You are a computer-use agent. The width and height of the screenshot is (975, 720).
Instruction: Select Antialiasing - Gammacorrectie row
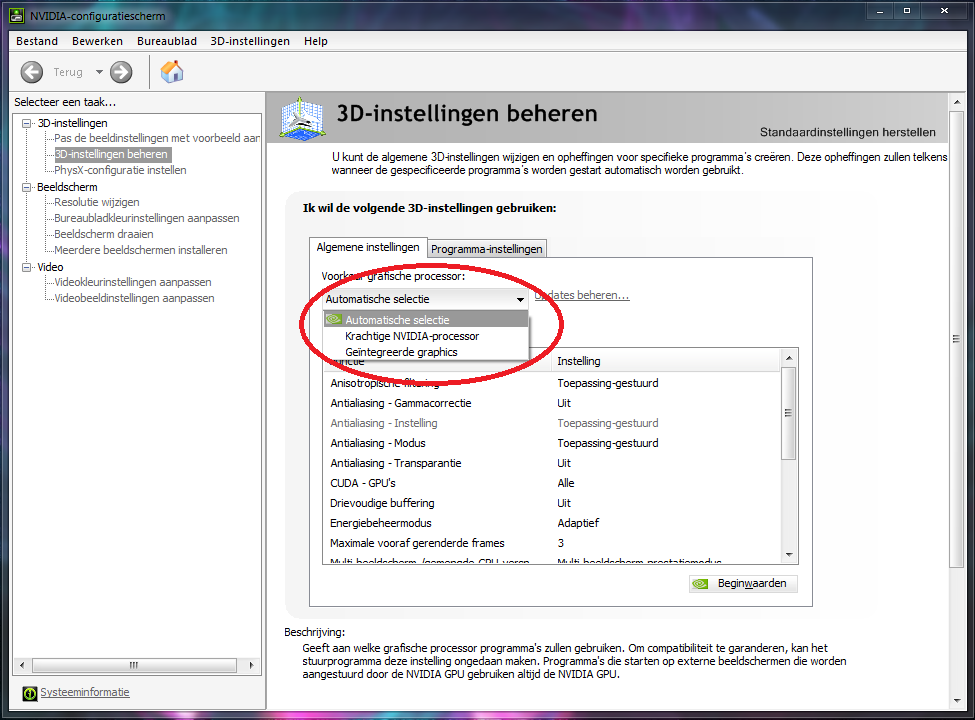[552, 403]
